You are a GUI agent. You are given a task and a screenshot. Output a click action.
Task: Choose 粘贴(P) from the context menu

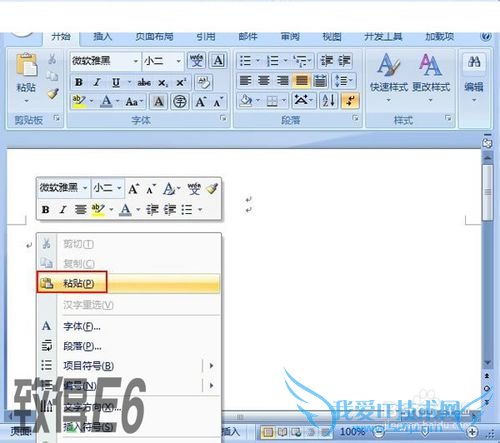click(129, 283)
